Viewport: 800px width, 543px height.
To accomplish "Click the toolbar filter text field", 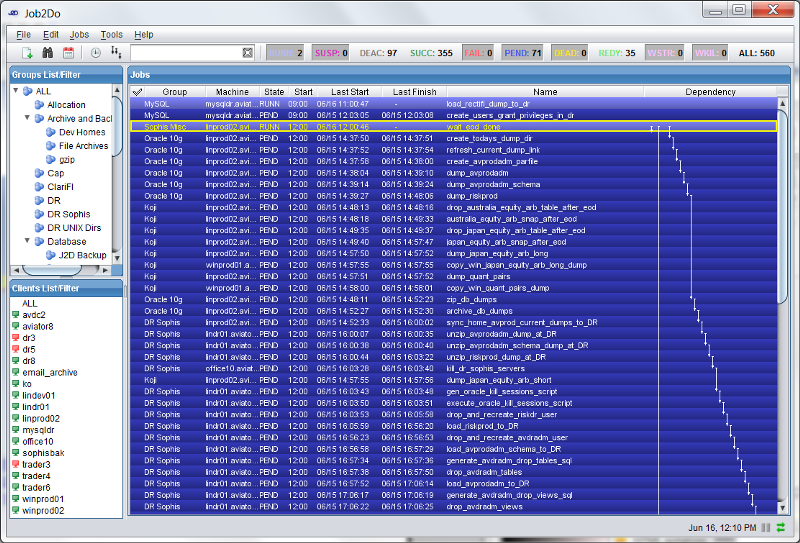I will 186,53.
